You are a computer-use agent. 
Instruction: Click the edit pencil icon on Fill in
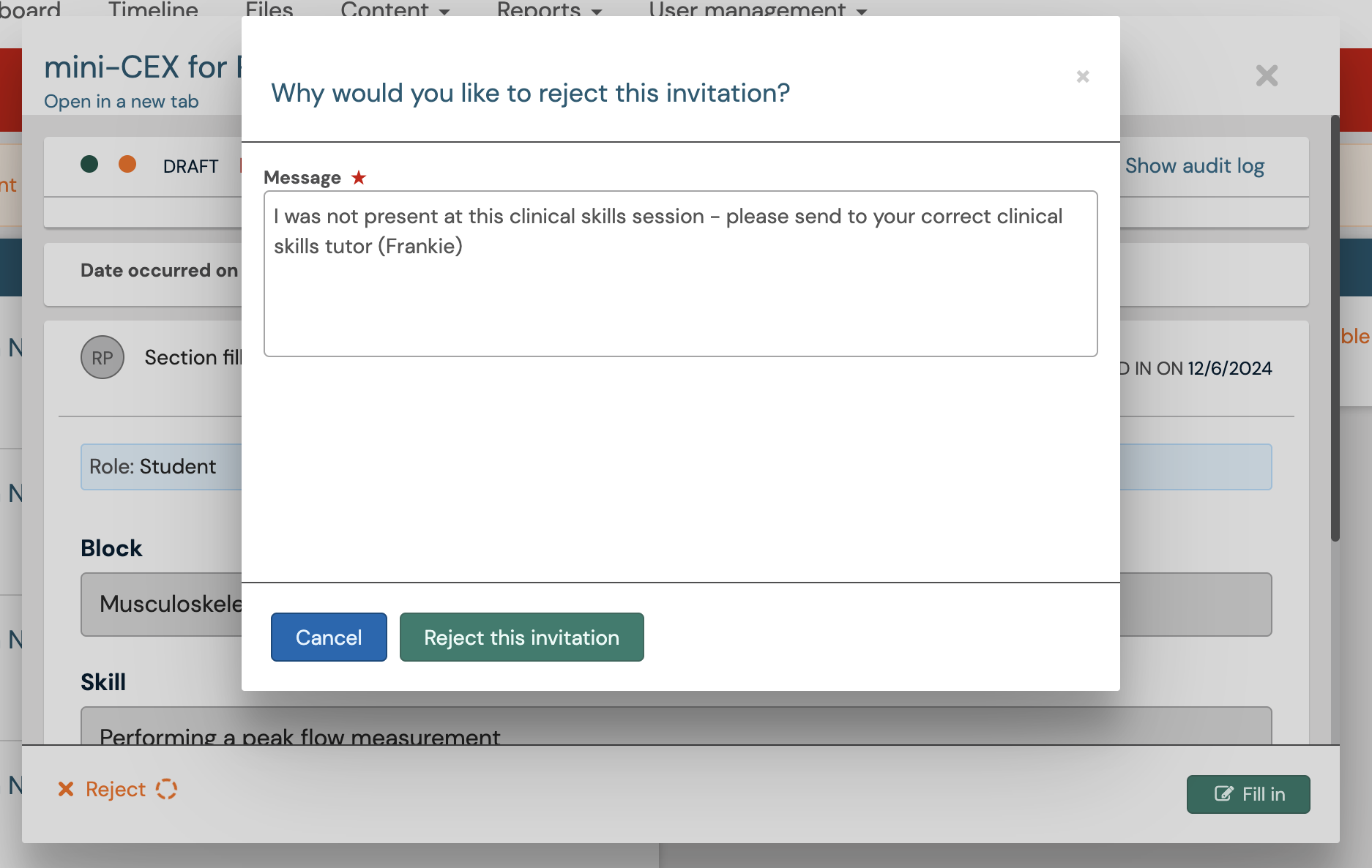tap(1224, 794)
